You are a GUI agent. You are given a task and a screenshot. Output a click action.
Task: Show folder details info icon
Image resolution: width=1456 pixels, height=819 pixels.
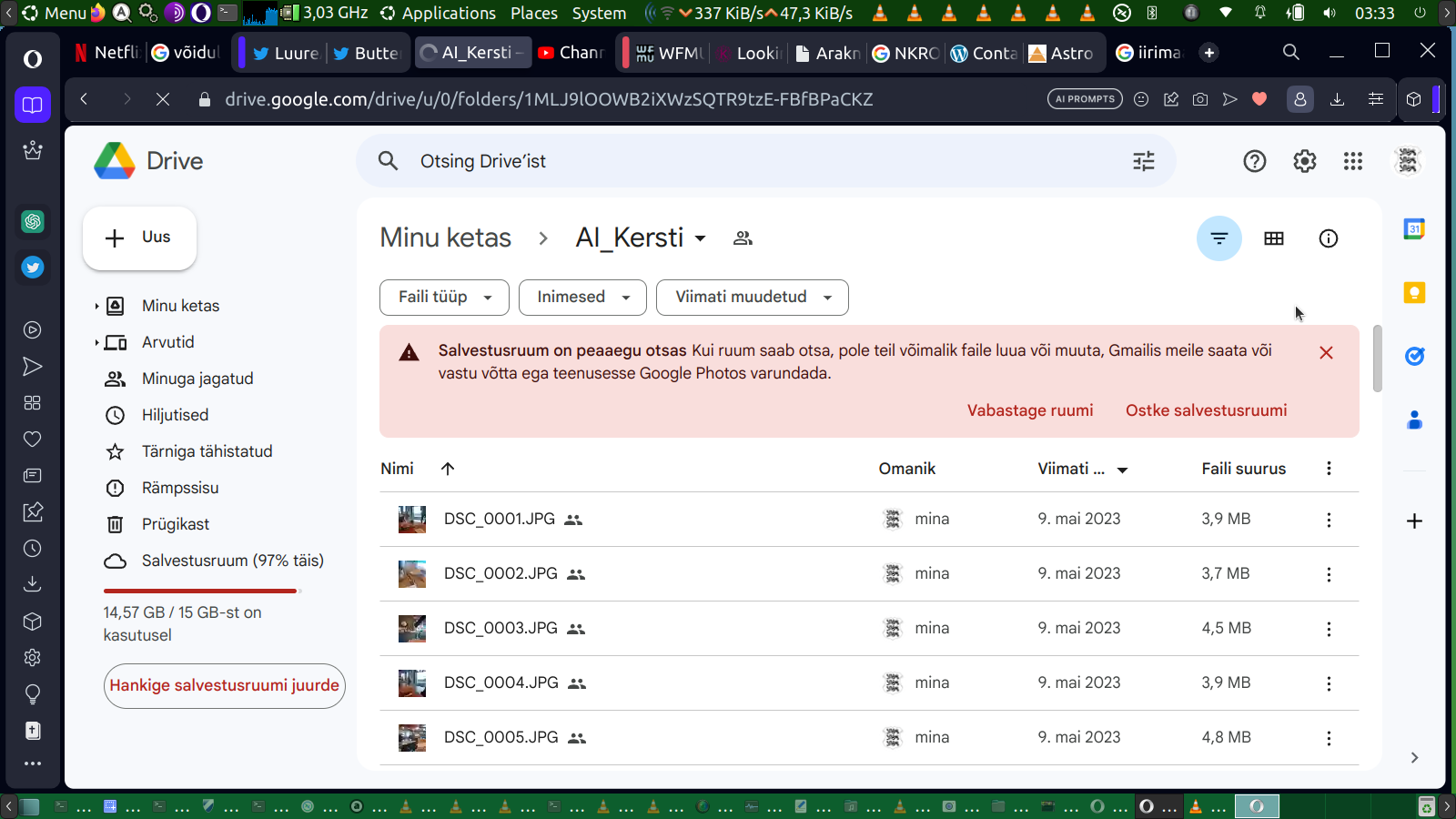[1329, 238]
